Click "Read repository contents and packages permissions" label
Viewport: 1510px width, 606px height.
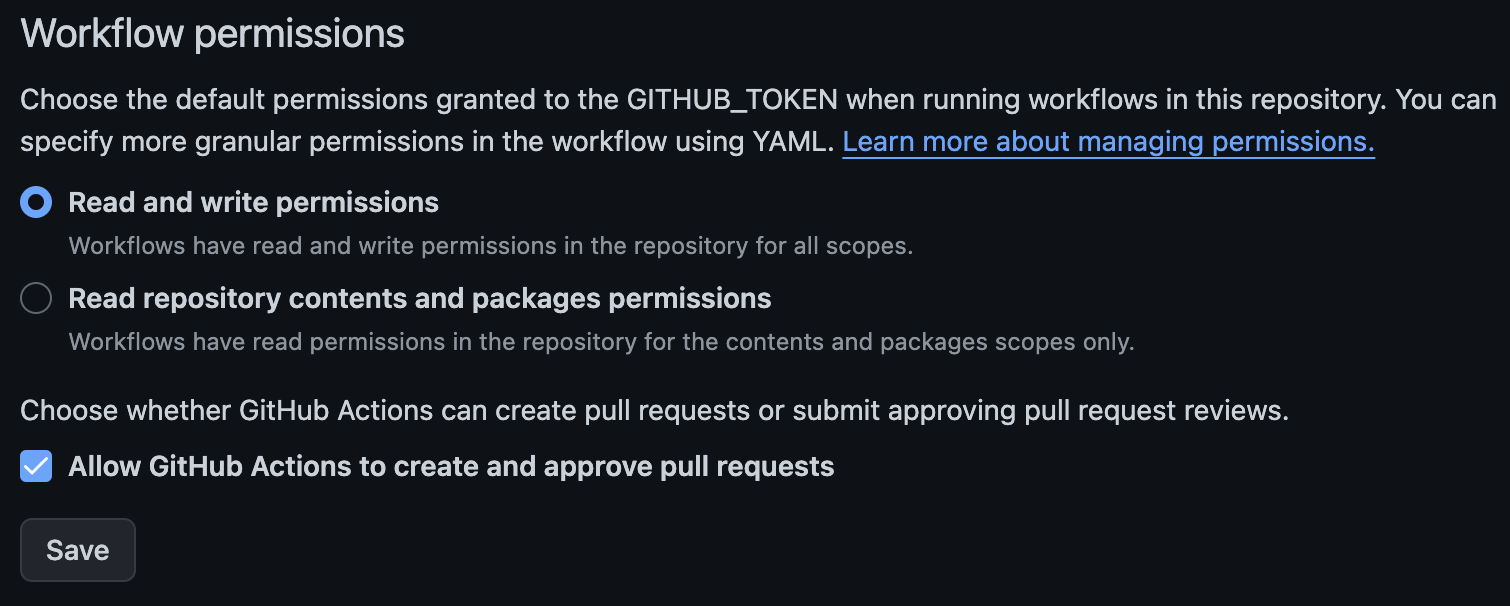pyautogui.click(x=419, y=299)
